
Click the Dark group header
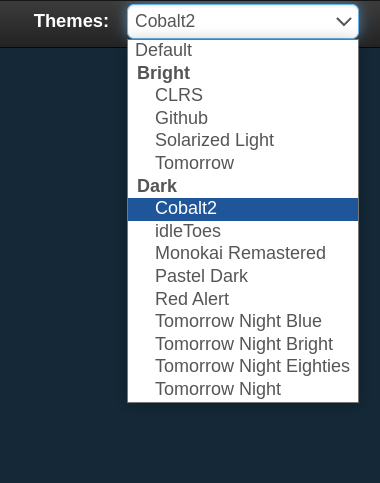point(157,186)
